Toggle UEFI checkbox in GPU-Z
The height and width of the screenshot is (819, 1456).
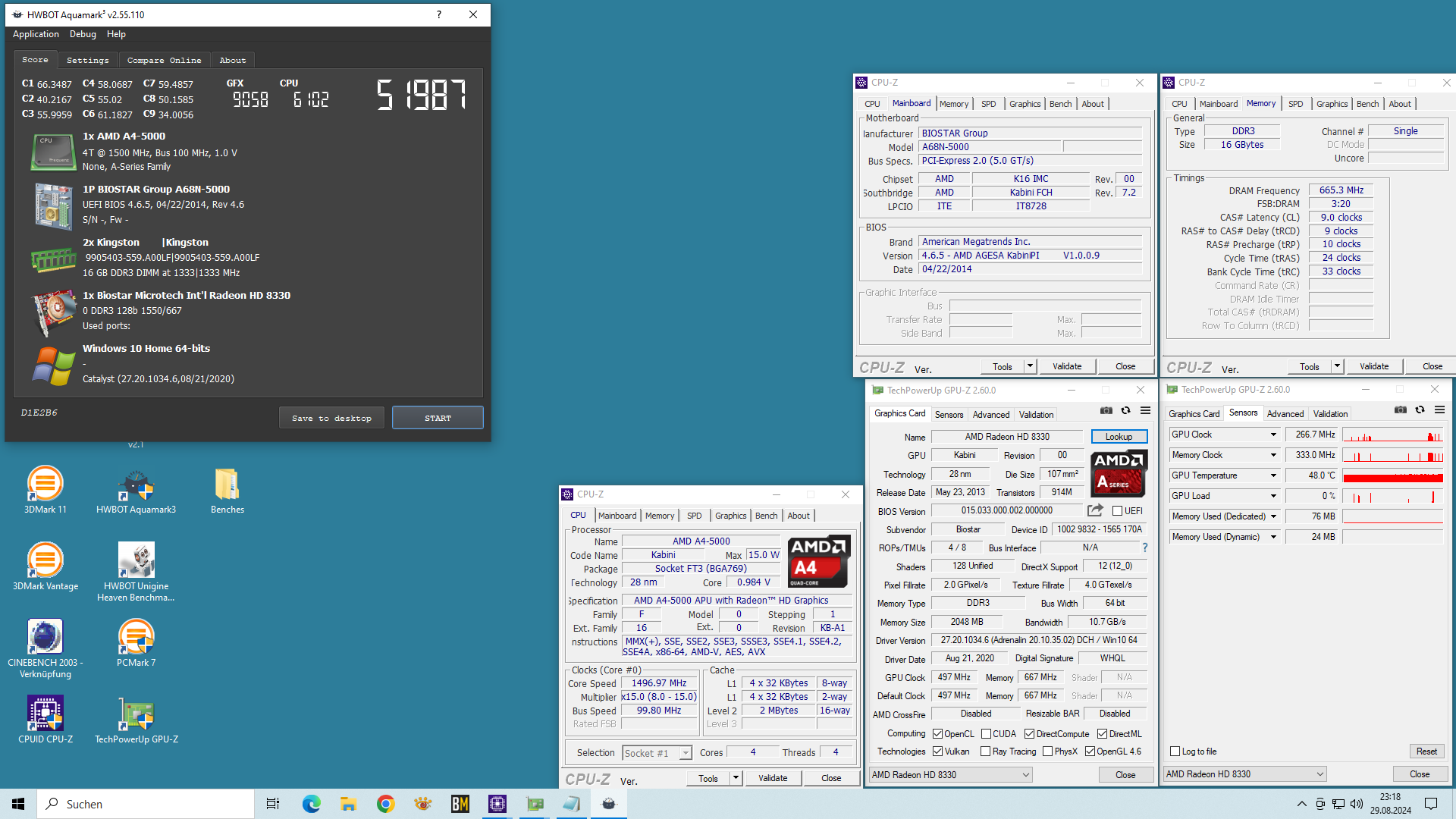tap(1117, 511)
